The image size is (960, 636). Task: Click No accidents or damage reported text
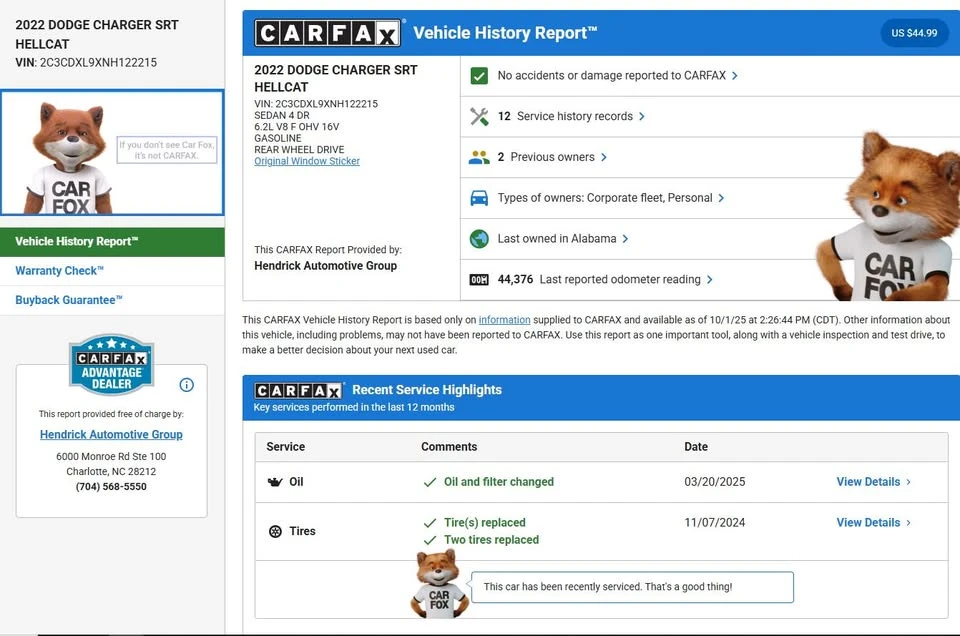(612, 75)
